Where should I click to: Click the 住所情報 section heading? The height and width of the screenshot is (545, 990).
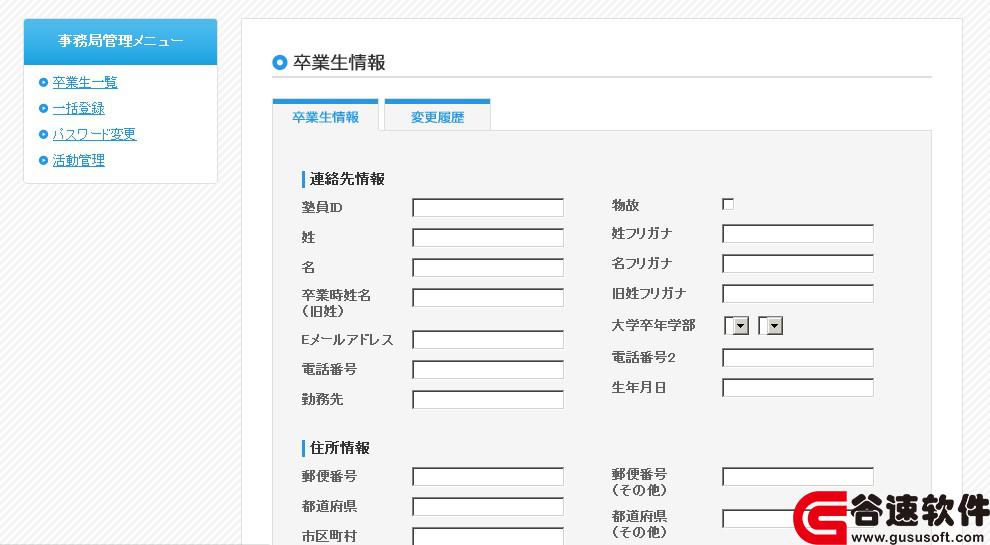(339, 448)
